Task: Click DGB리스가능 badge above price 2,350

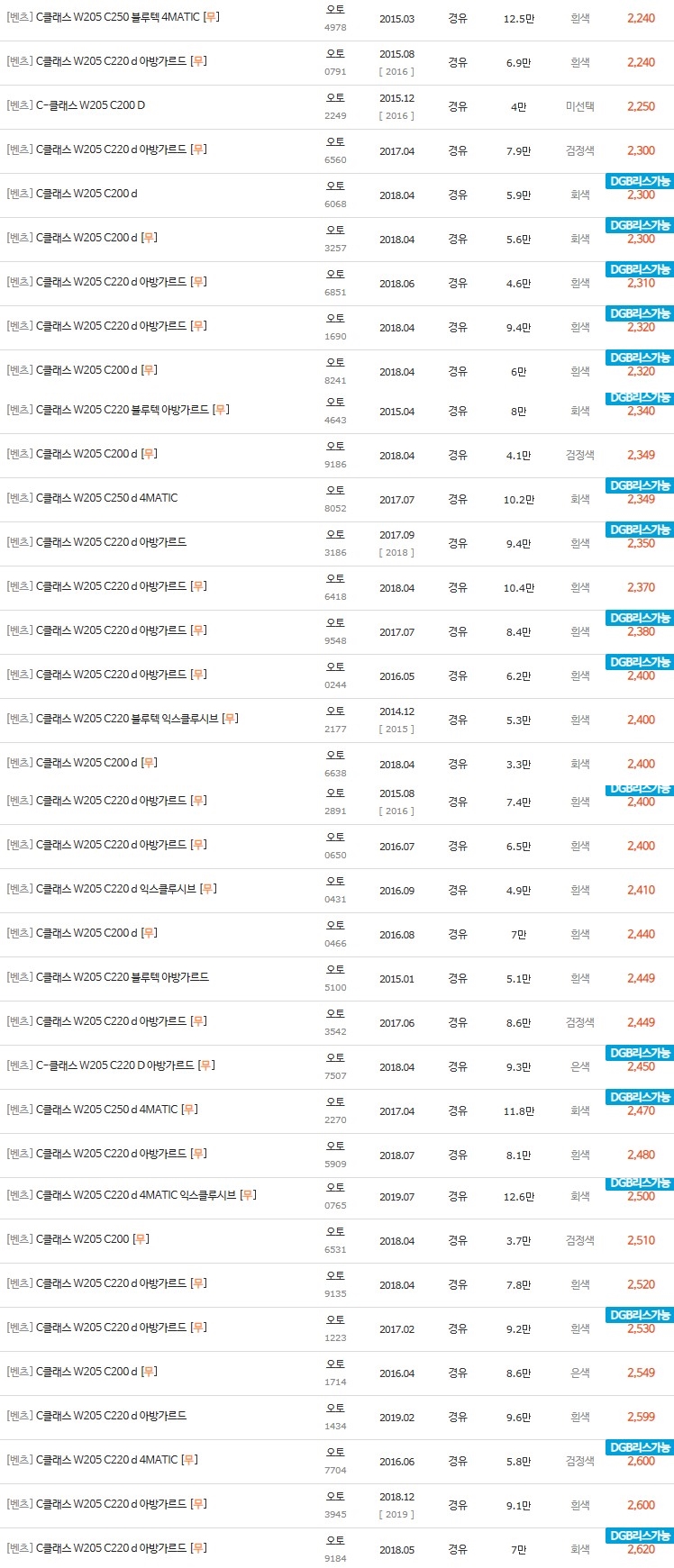Action: pyautogui.click(x=640, y=530)
